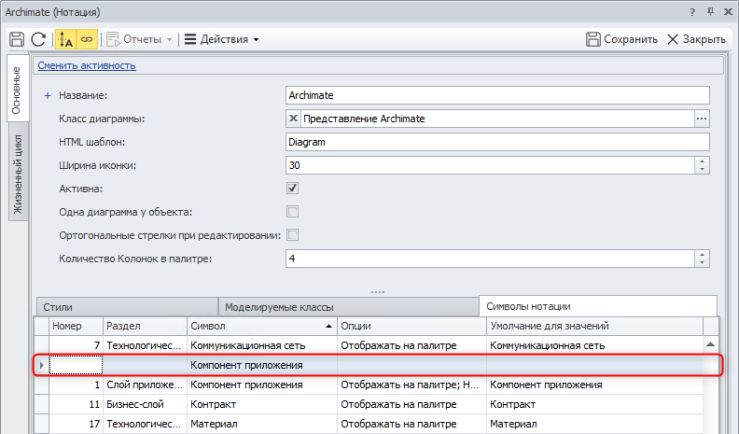Expand the selected Компонент приложения row arrow
The height and width of the screenshot is (434, 739).
(x=41, y=366)
